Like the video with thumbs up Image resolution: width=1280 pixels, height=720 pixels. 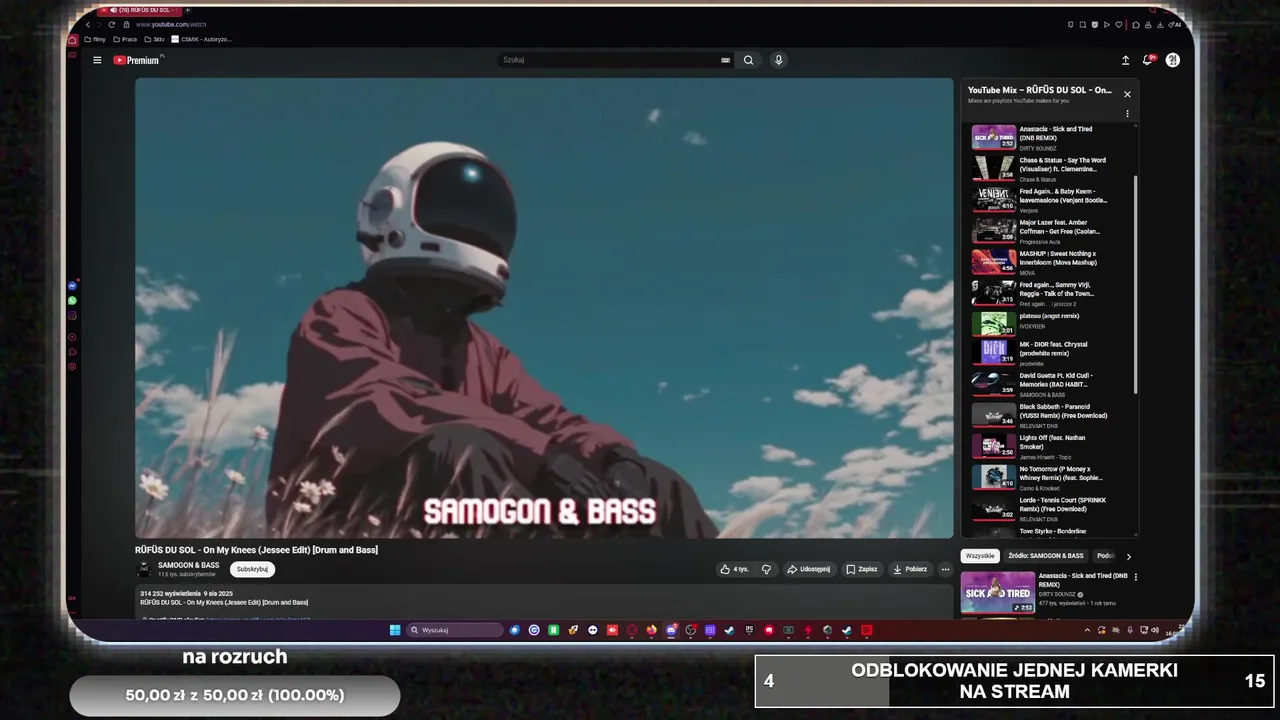tap(734, 569)
